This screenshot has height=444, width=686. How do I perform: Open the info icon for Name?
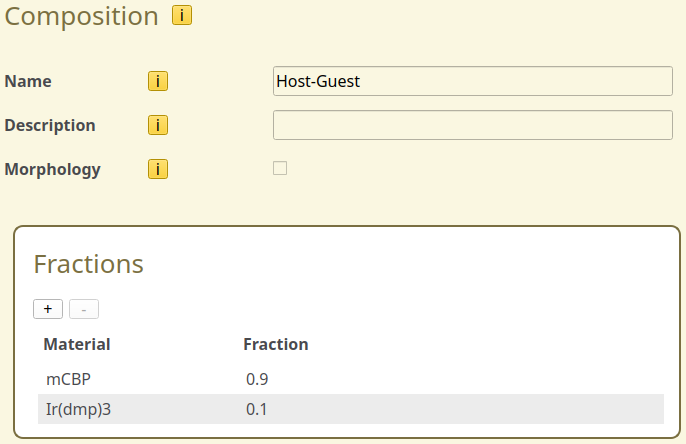pyautogui.click(x=157, y=81)
